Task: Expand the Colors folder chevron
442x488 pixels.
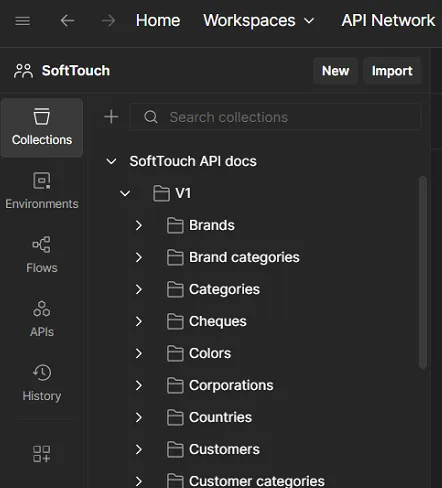Action: 139,353
